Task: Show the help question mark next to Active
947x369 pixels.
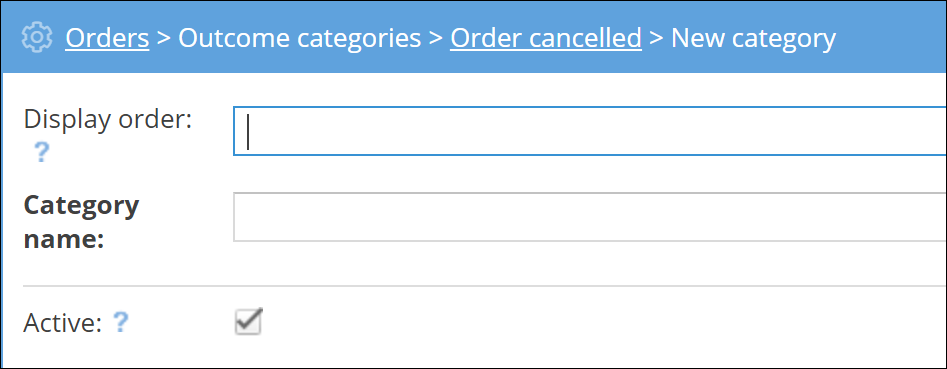Action: (121, 323)
